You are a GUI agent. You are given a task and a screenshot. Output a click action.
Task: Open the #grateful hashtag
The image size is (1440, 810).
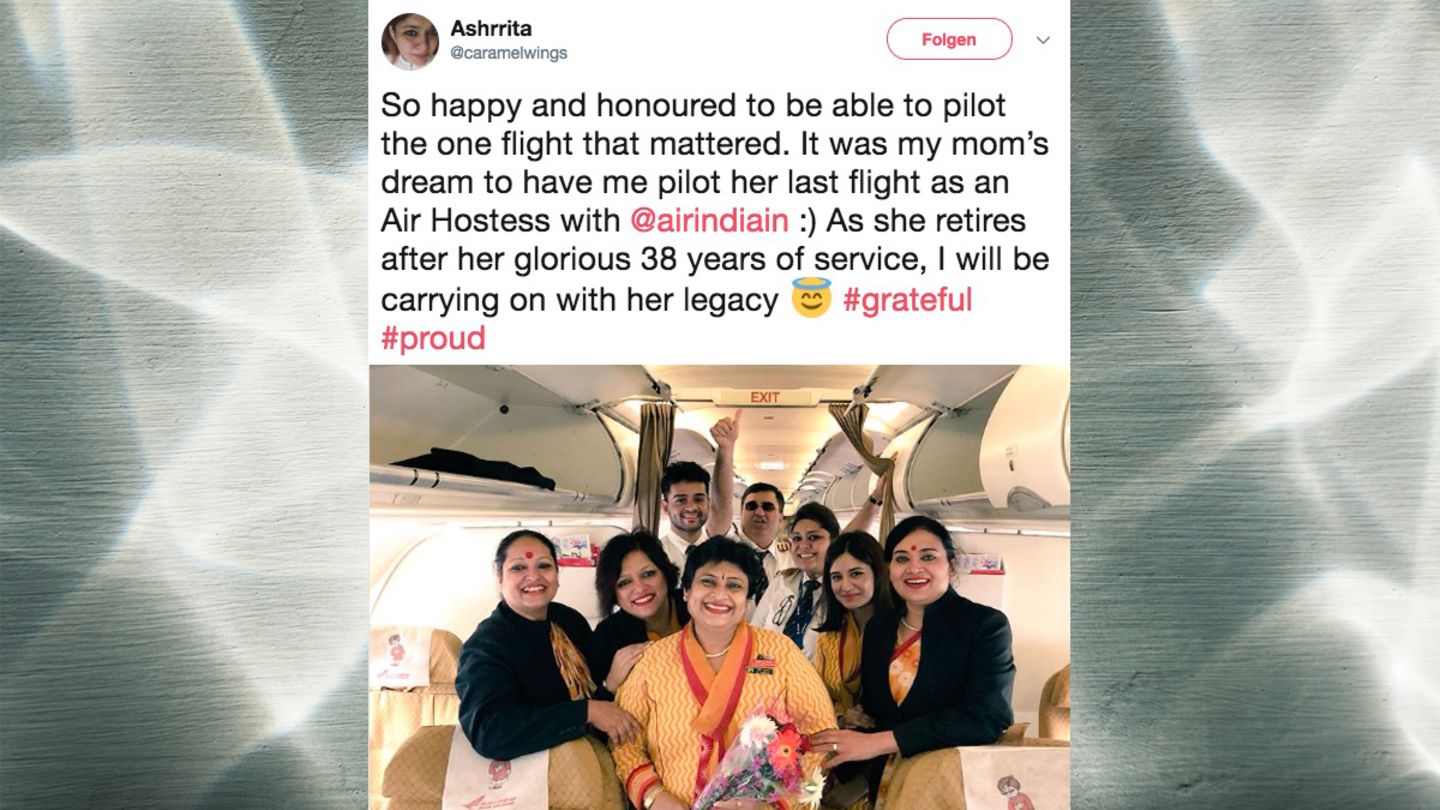coord(907,299)
